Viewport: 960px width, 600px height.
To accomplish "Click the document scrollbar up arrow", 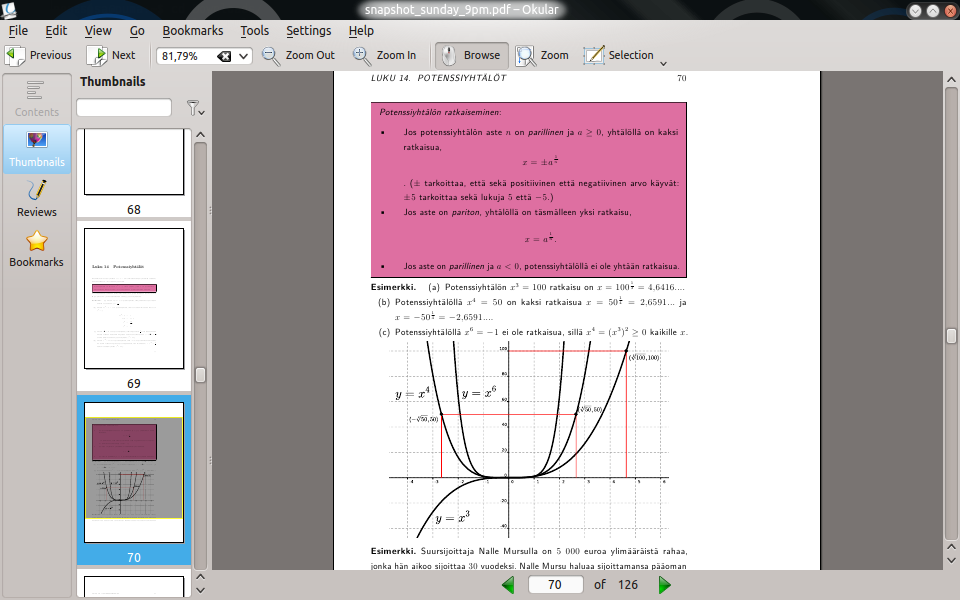I will 951,79.
